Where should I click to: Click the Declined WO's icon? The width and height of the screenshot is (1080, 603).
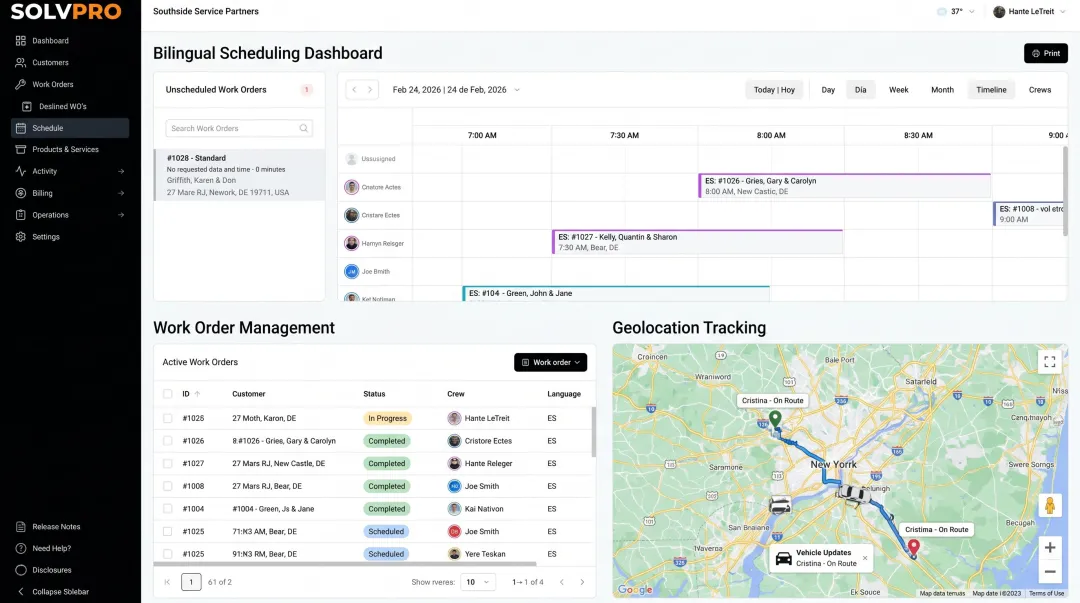tap(27, 106)
